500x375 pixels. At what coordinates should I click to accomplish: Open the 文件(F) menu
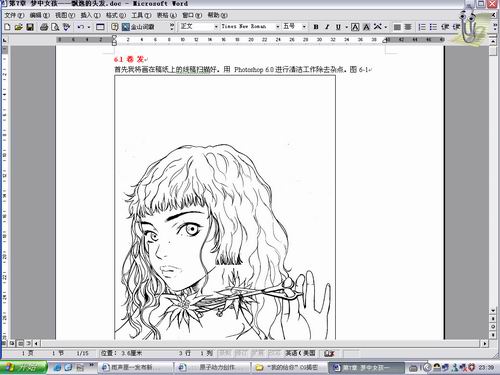click(x=14, y=15)
